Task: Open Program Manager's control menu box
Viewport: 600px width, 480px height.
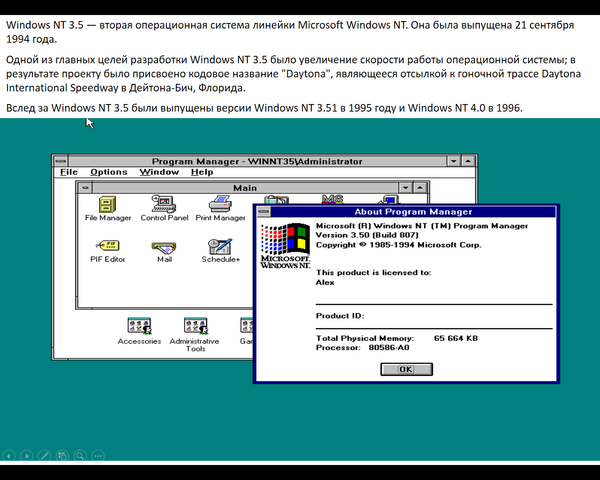Action: click(x=62, y=160)
